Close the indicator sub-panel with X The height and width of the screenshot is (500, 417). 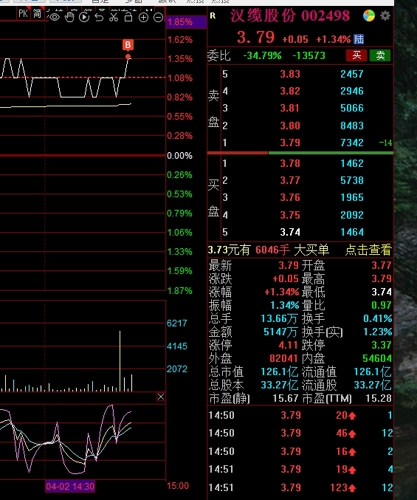pos(161,397)
